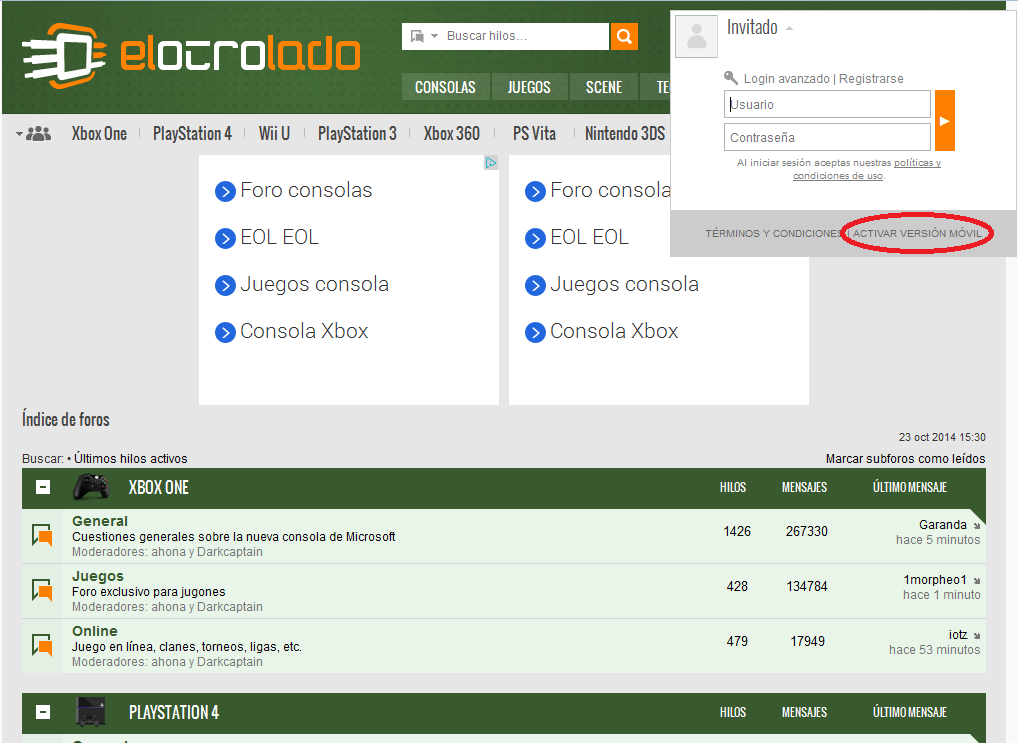Viewport: 1018px width, 743px height.
Task: Open the Juegos forum link
Action: click(98, 576)
